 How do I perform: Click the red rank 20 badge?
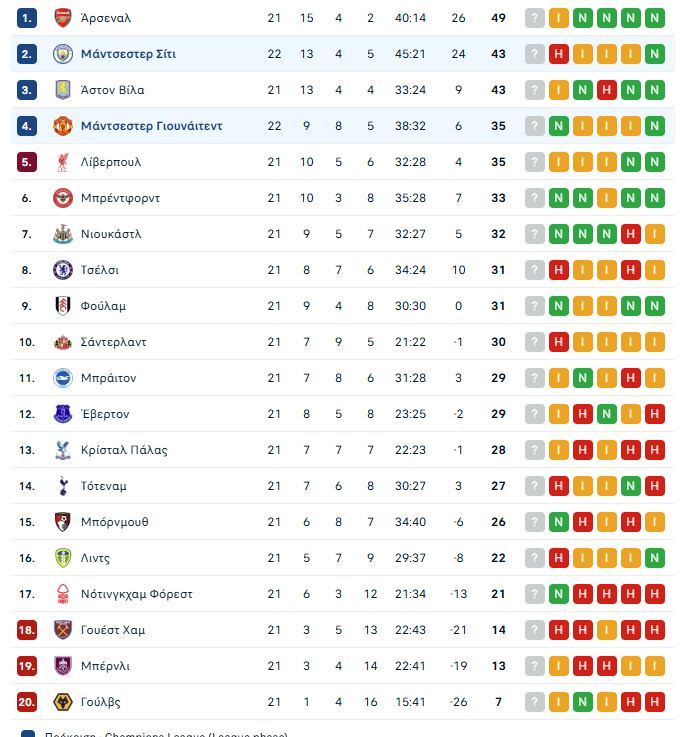pos(27,702)
